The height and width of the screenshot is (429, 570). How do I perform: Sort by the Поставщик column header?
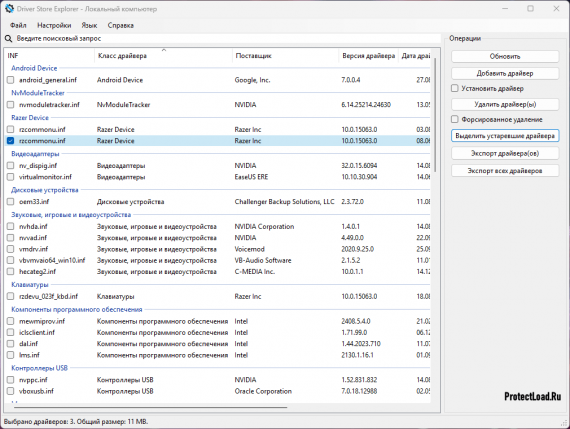tap(285, 56)
